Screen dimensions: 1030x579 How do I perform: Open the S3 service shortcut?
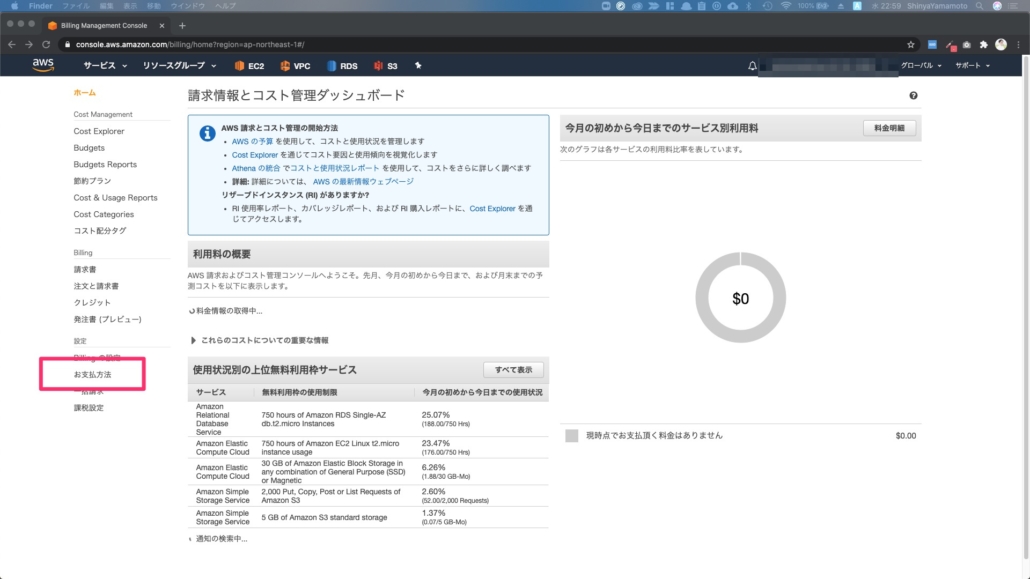click(x=386, y=66)
